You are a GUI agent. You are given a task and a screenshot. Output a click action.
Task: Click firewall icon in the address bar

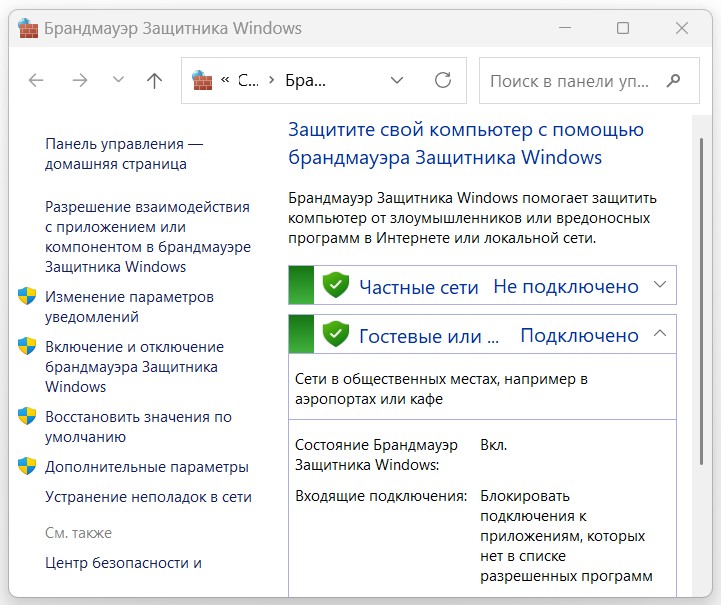coord(202,80)
